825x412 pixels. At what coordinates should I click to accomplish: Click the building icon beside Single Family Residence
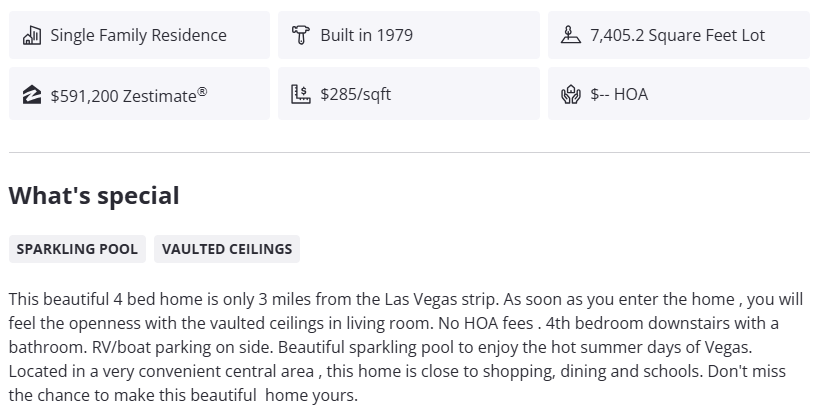31,36
